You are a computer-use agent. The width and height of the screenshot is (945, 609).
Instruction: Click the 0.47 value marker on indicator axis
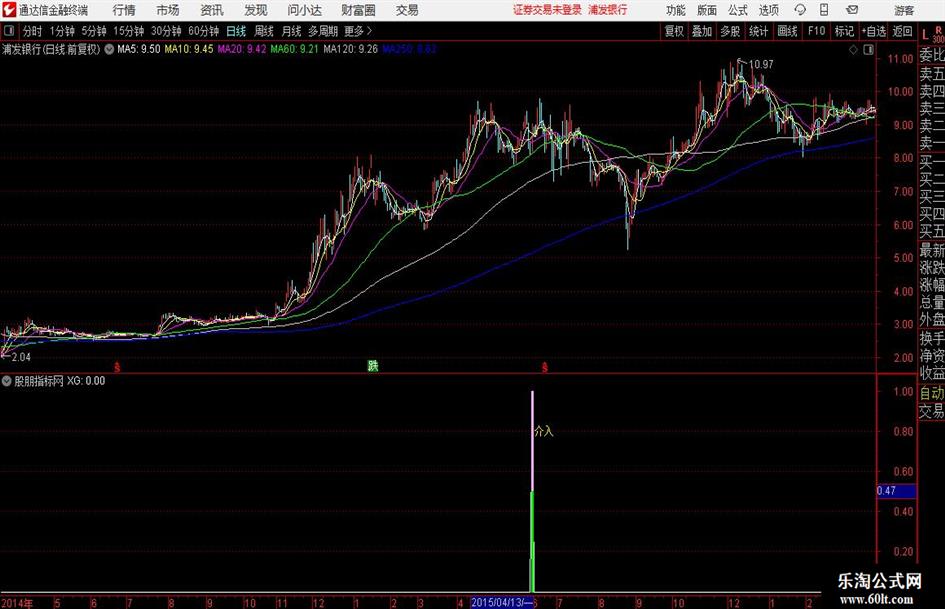[896, 491]
